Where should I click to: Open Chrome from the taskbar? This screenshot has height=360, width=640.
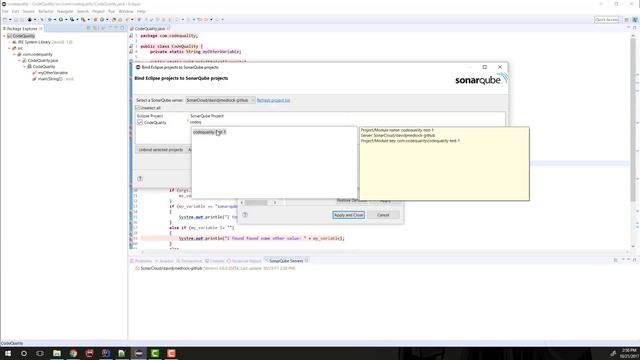[x=73, y=353]
